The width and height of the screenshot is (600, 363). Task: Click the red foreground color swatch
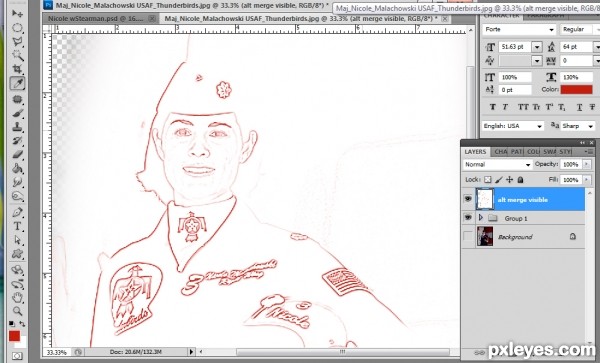coord(15,336)
